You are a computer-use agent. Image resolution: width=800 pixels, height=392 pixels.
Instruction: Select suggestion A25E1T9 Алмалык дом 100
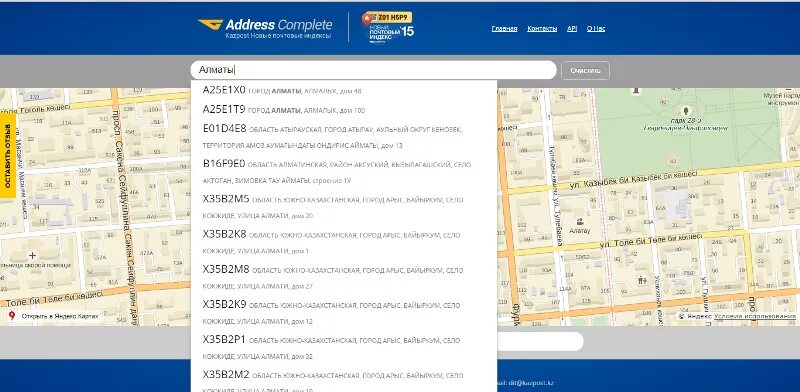[x=344, y=109]
